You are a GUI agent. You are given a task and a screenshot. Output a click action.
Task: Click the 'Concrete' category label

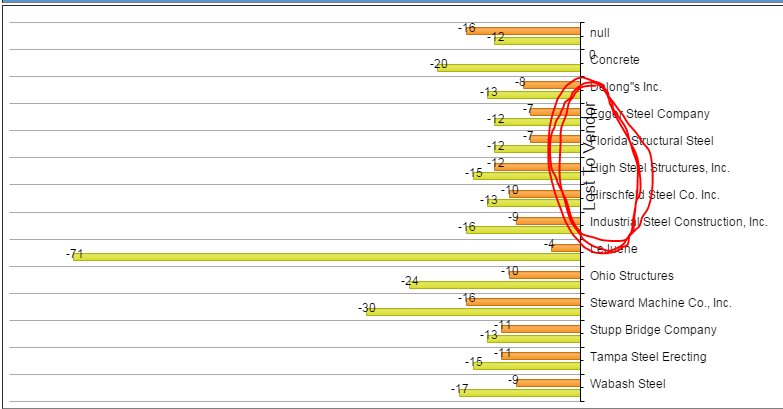(x=615, y=60)
